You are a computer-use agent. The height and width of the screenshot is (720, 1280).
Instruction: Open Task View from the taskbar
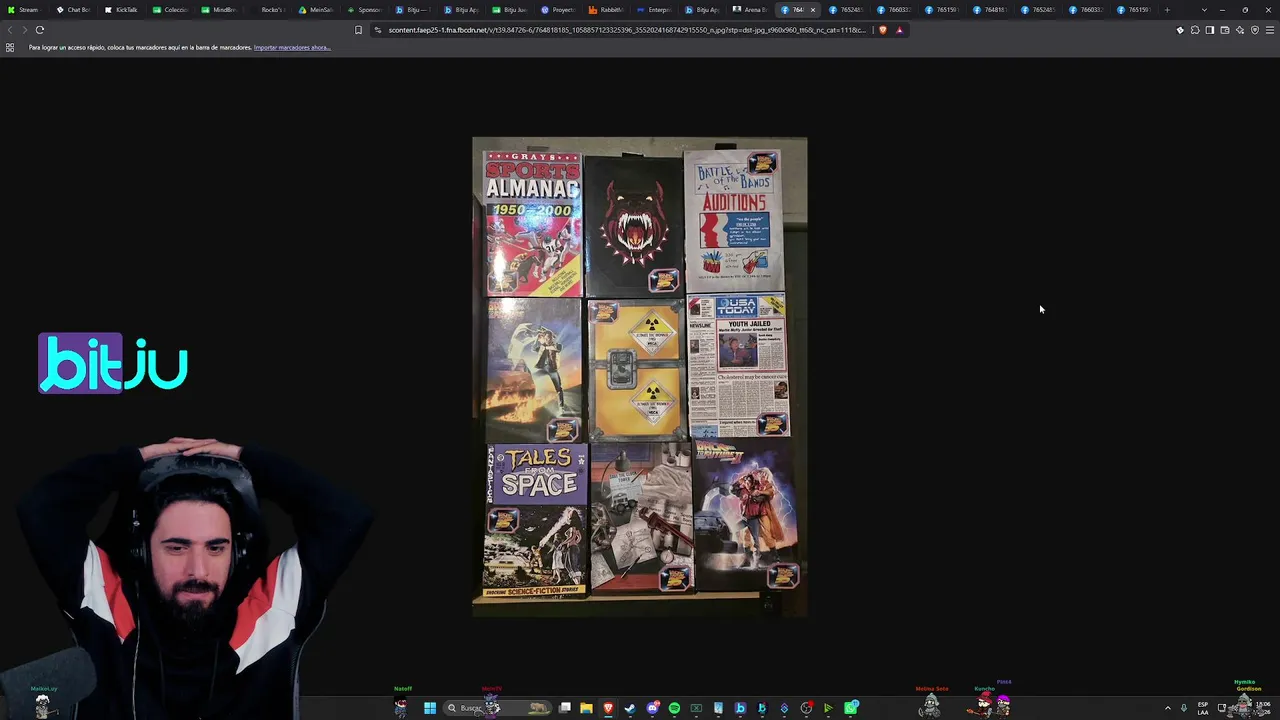pyautogui.click(x=565, y=708)
